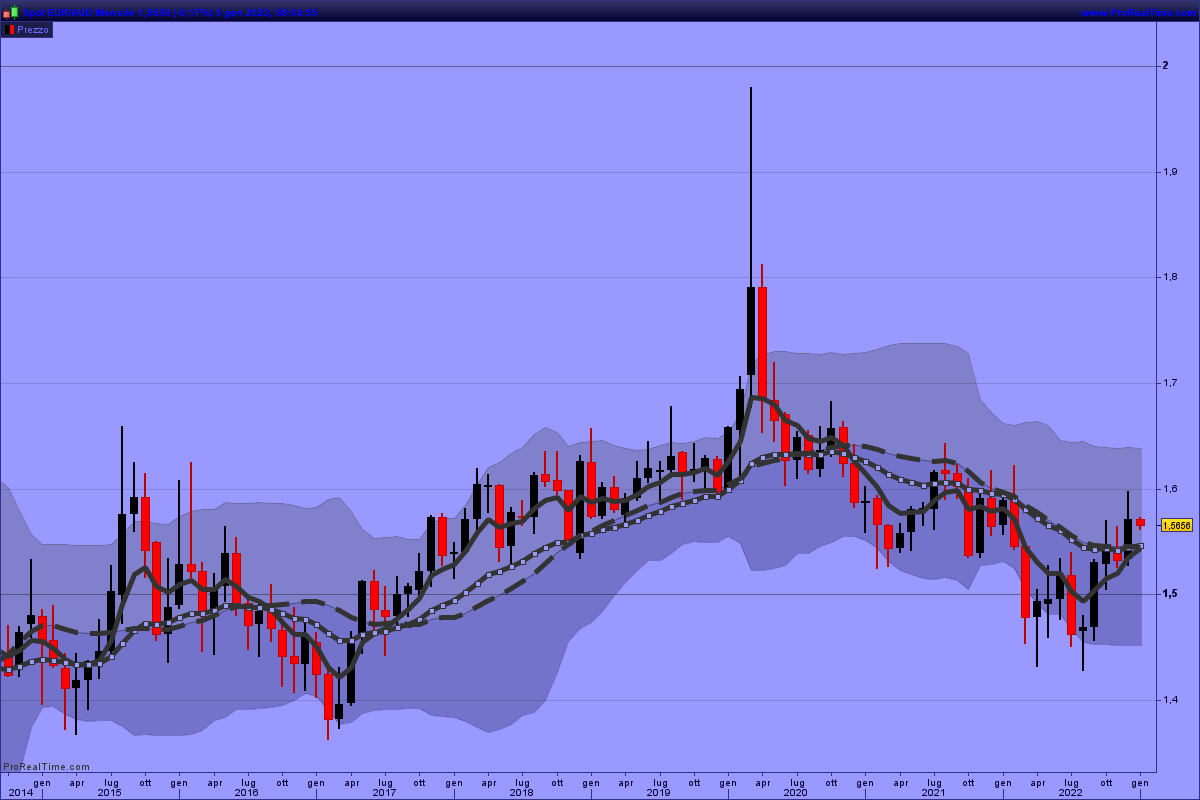Select the 2022 year marker on time axis
The height and width of the screenshot is (800, 1200).
point(1070,793)
